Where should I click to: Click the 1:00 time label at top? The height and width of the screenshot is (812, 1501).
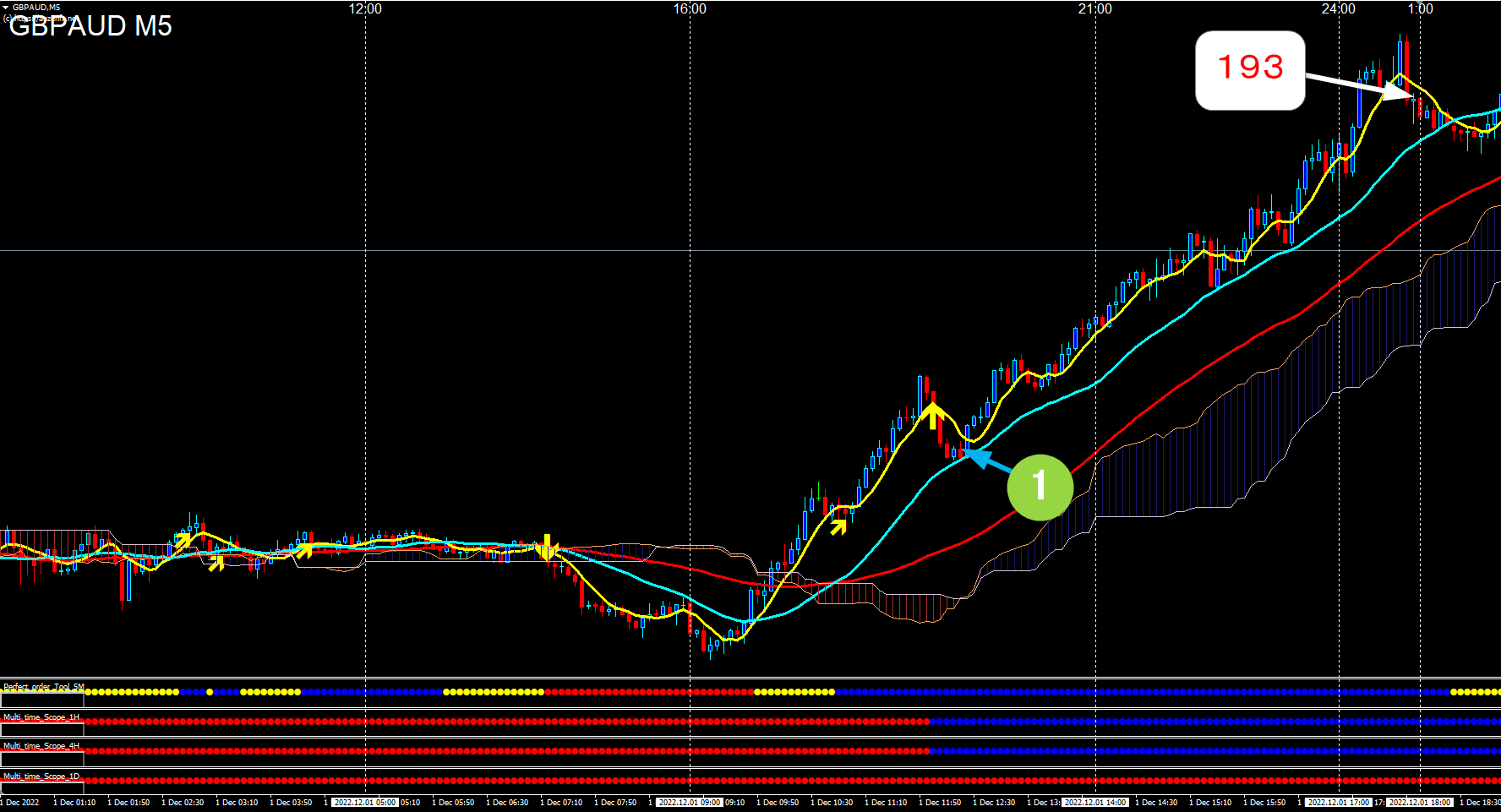click(1420, 8)
